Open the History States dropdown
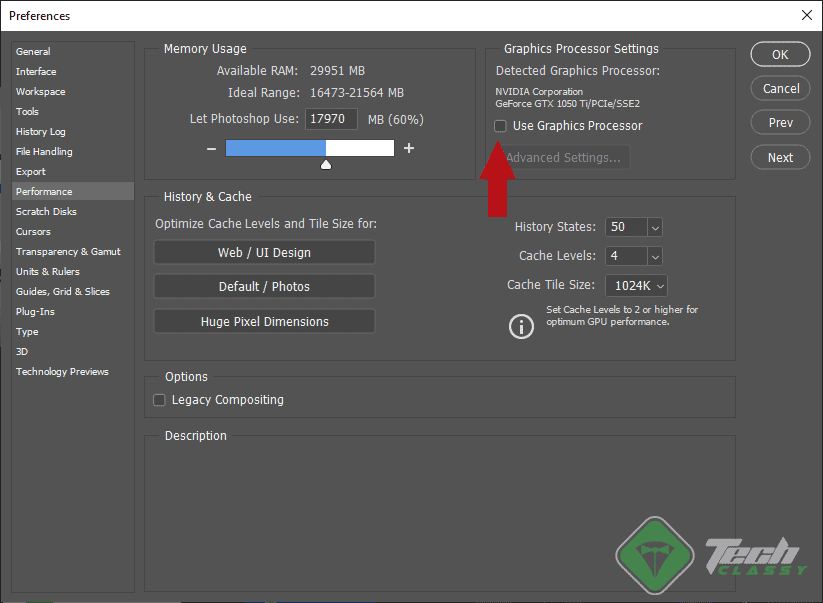The image size is (823, 603). (654, 227)
